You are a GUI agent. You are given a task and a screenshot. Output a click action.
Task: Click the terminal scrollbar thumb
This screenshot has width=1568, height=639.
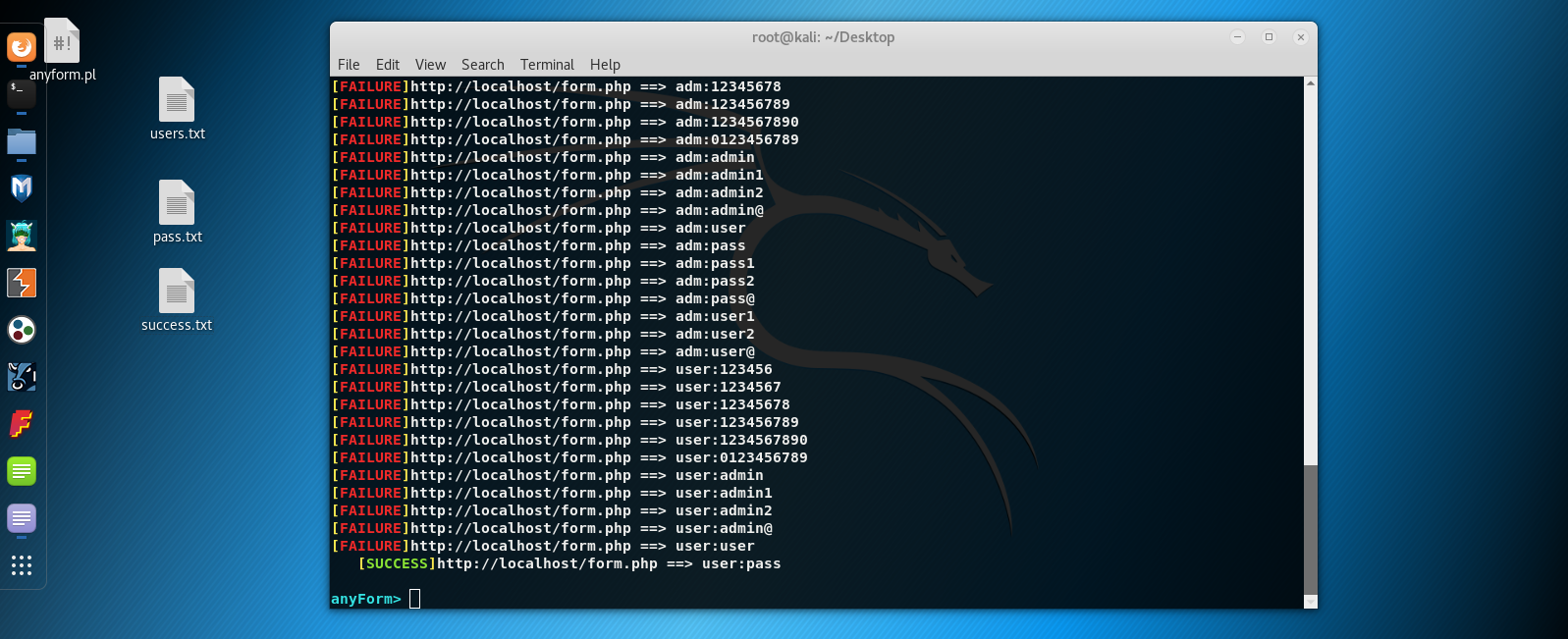tap(1311, 529)
